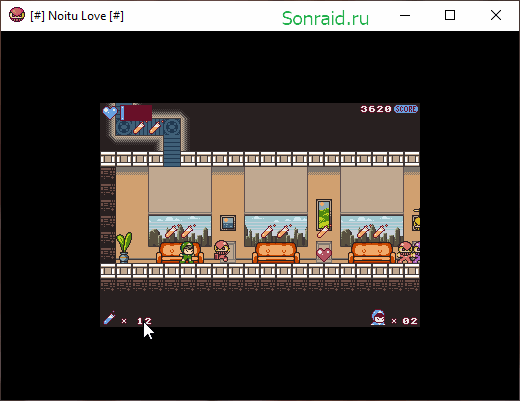Click the blue SCORE badge
The width and height of the screenshot is (520, 401).
406,109
